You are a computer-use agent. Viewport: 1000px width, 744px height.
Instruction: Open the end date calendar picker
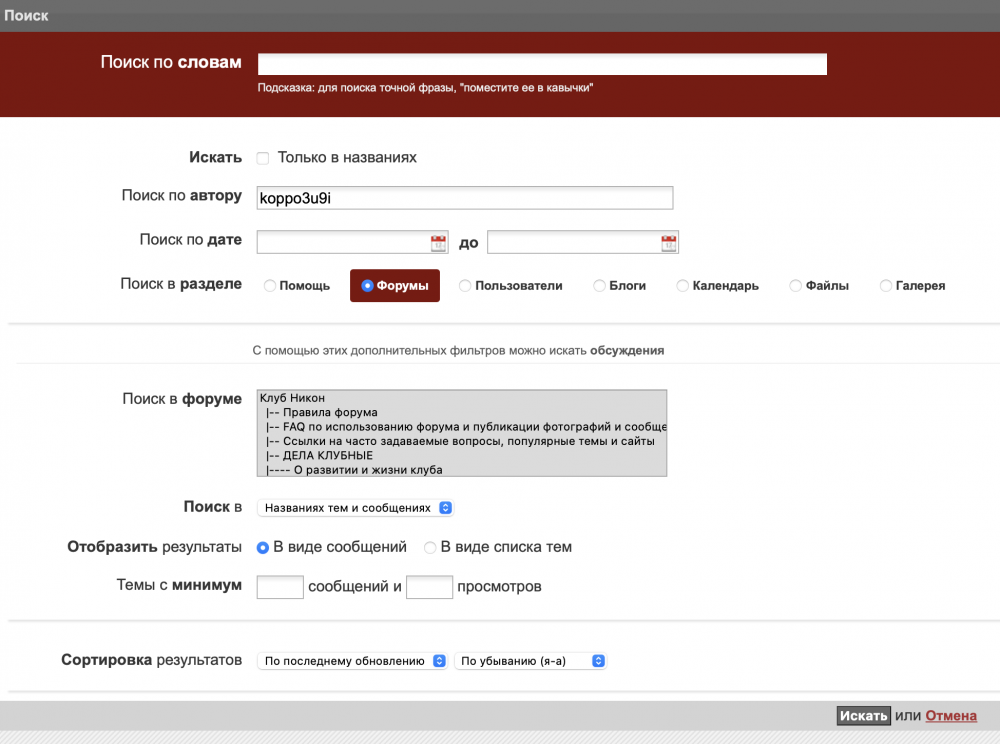point(668,243)
